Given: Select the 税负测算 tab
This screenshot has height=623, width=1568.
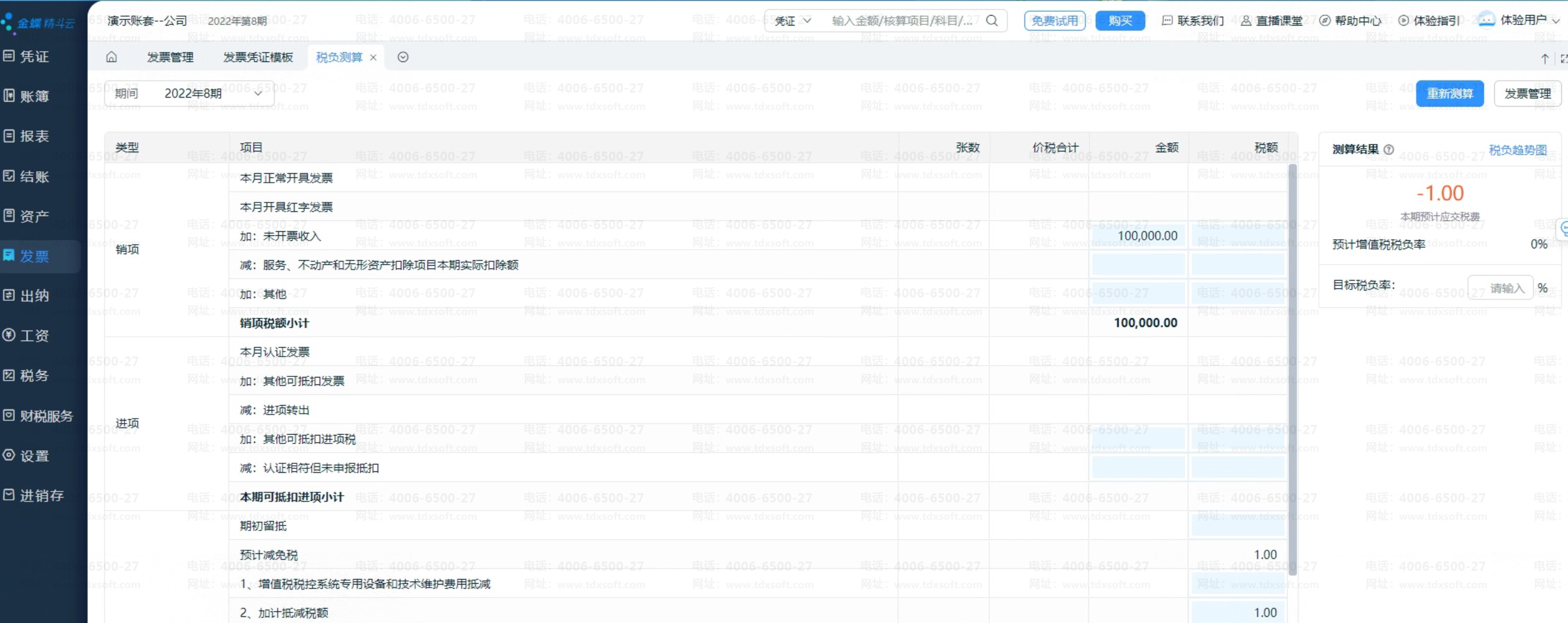Looking at the screenshot, I should [x=339, y=58].
